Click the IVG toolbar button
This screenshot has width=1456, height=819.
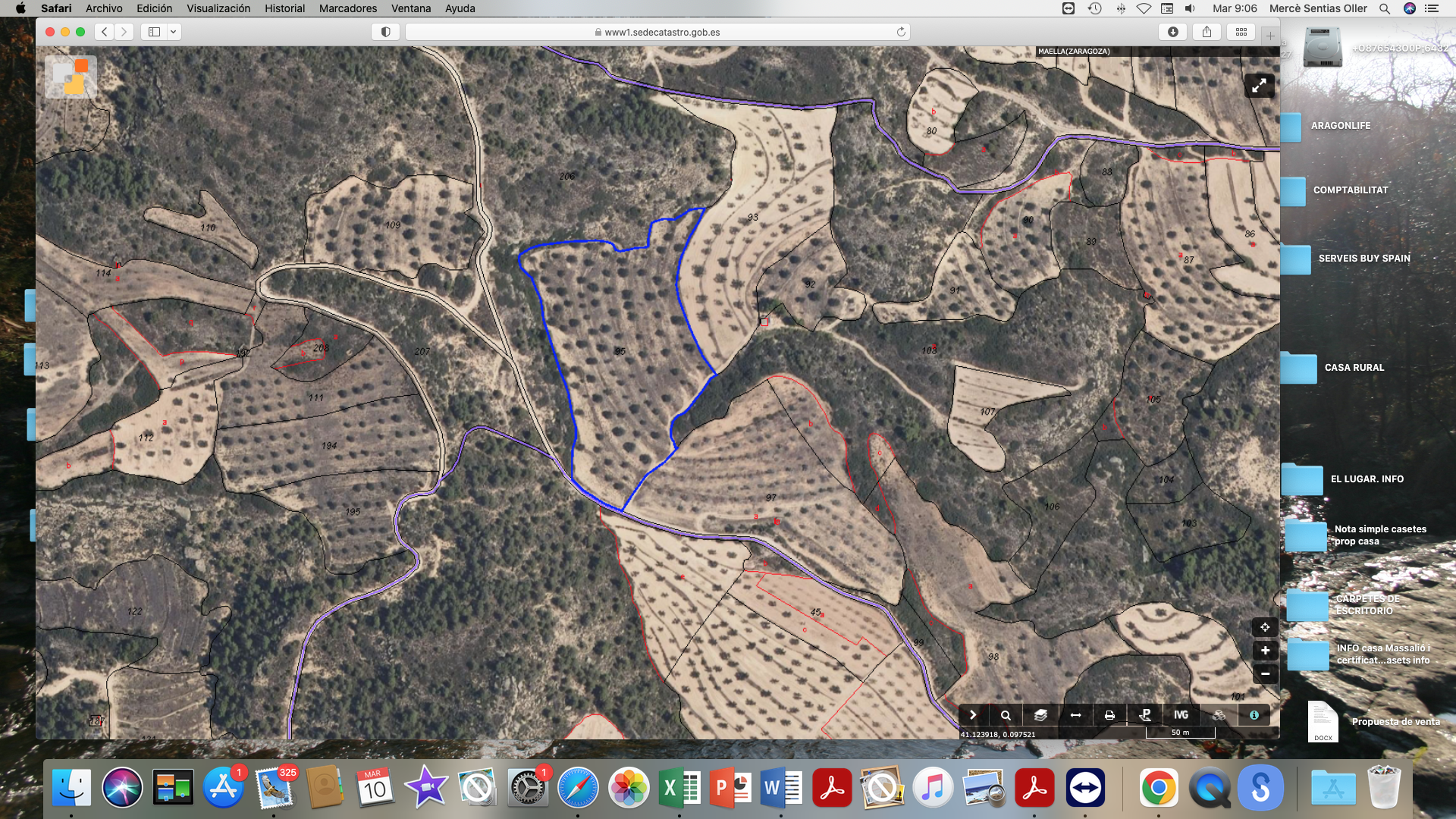click(x=1181, y=715)
